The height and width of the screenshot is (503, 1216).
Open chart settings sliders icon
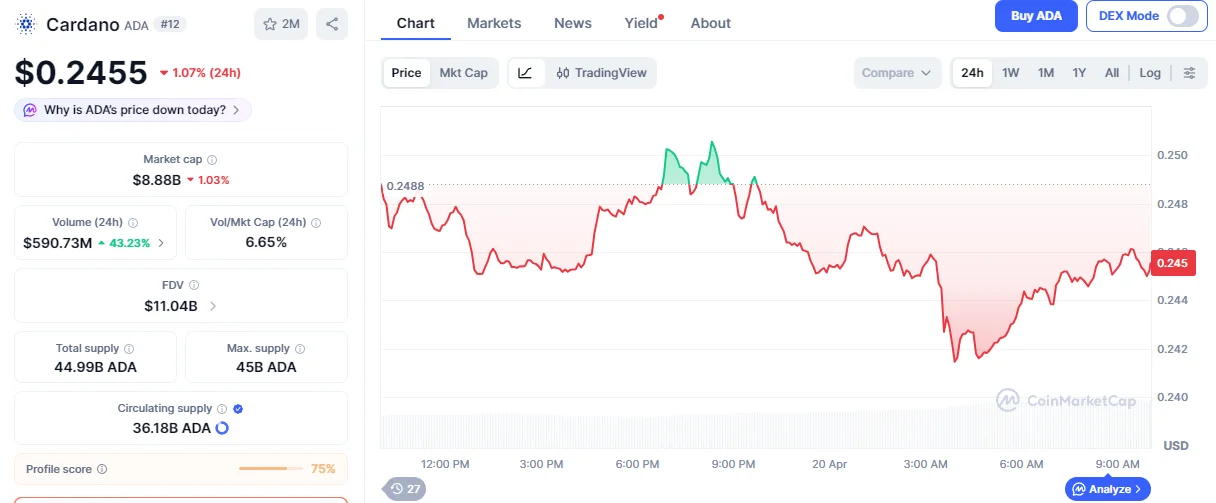pyautogui.click(x=1189, y=73)
